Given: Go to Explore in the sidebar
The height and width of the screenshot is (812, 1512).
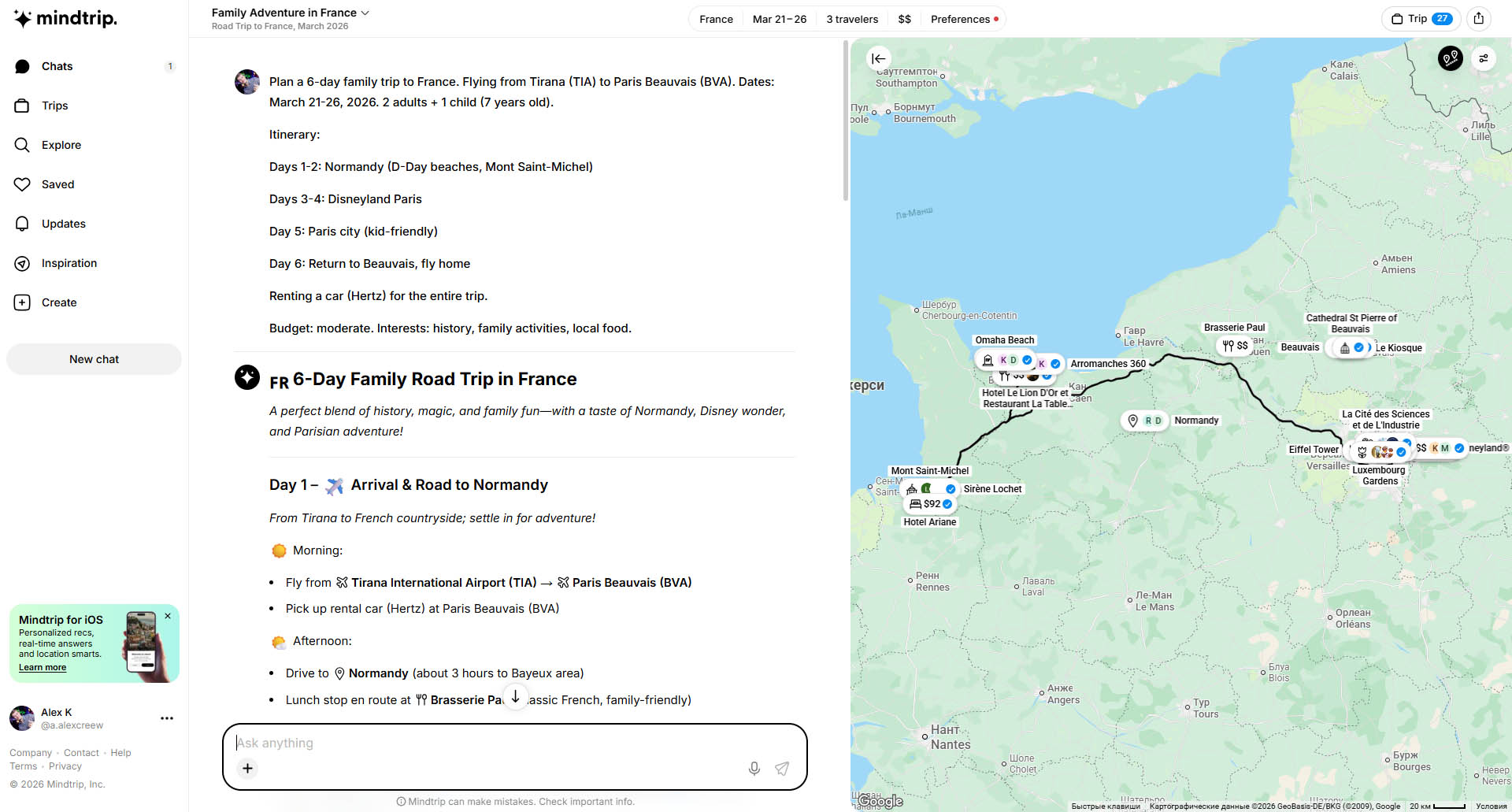Looking at the screenshot, I should coord(61,145).
